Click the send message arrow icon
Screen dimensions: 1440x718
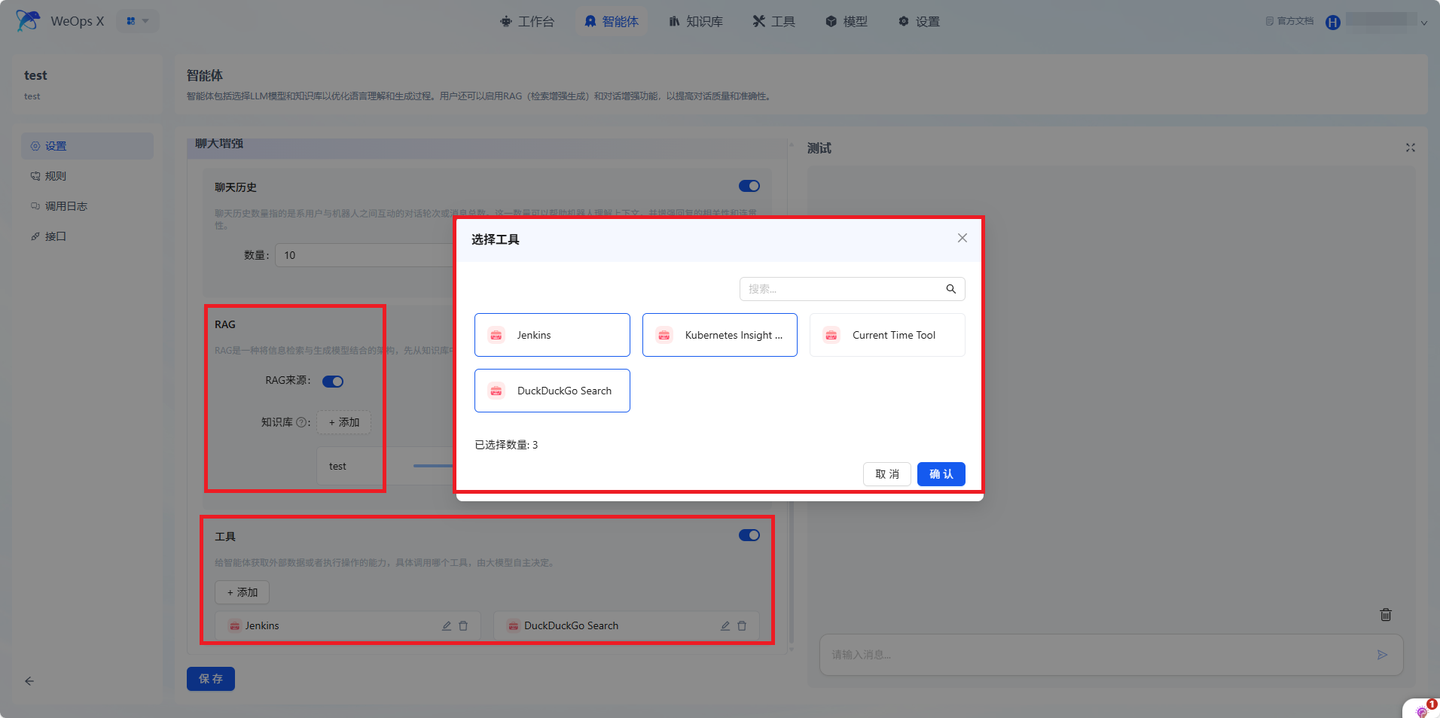[x=1382, y=655]
